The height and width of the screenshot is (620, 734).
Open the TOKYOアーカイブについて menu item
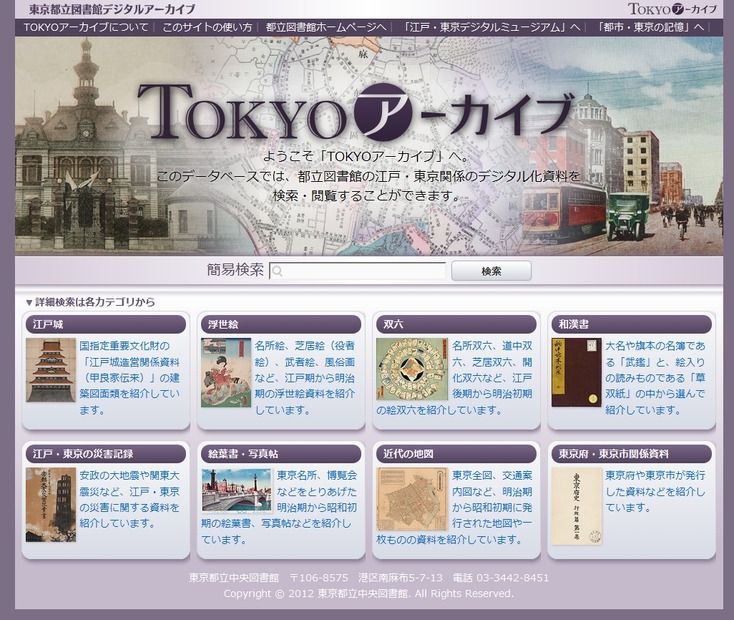(x=86, y=27)
